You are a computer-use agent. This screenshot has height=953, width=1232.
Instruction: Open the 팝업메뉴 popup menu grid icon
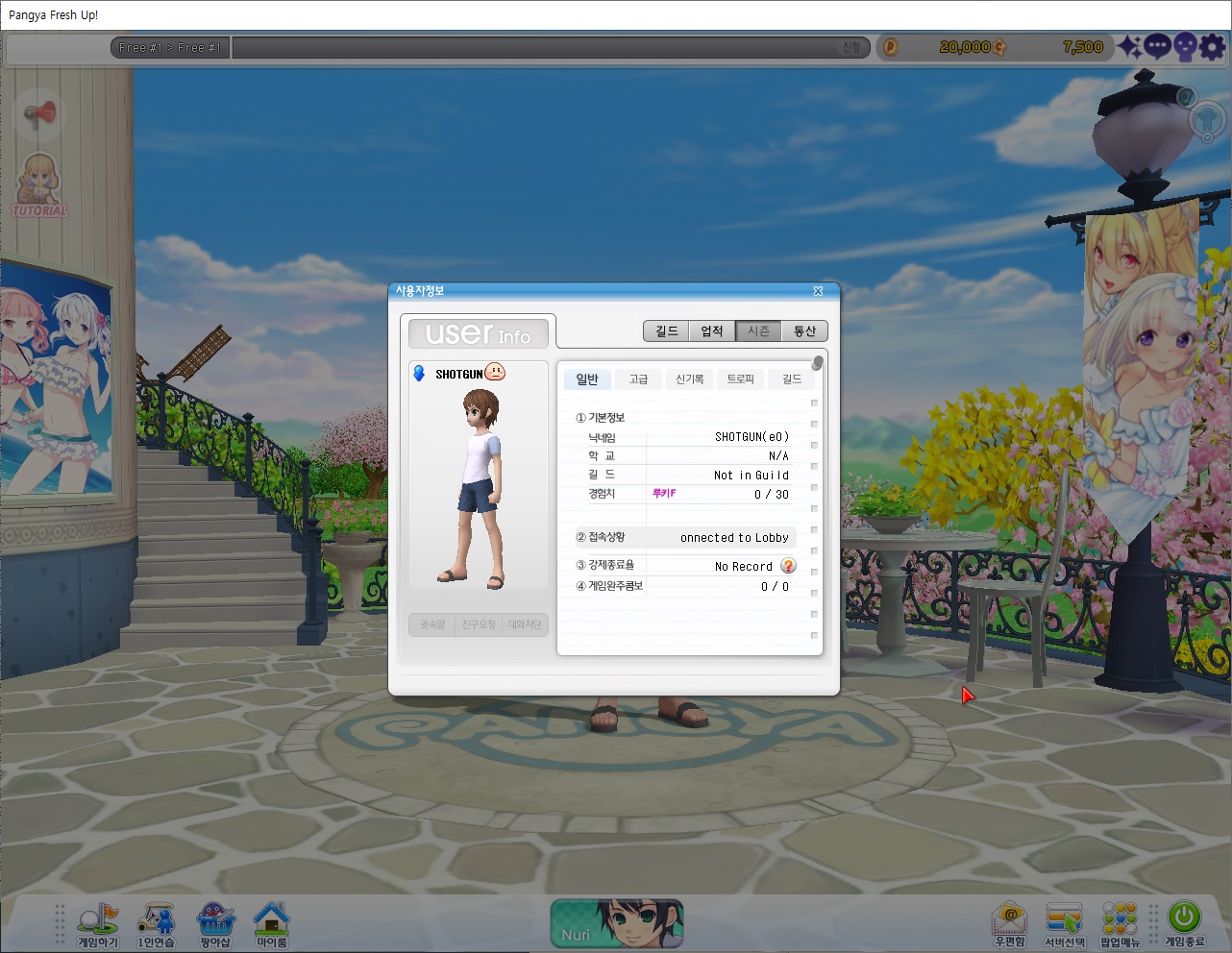(1120, 922)
